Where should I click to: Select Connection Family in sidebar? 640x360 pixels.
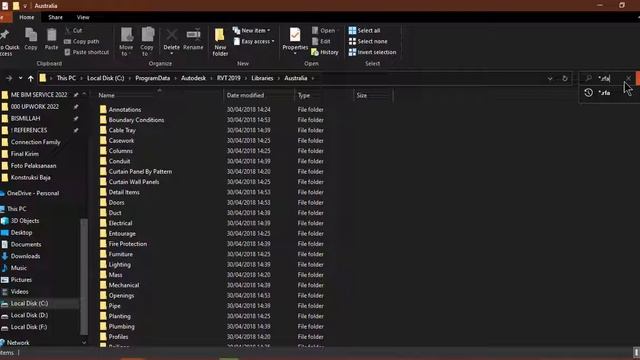pyautogui.click(x=36, y=142)
